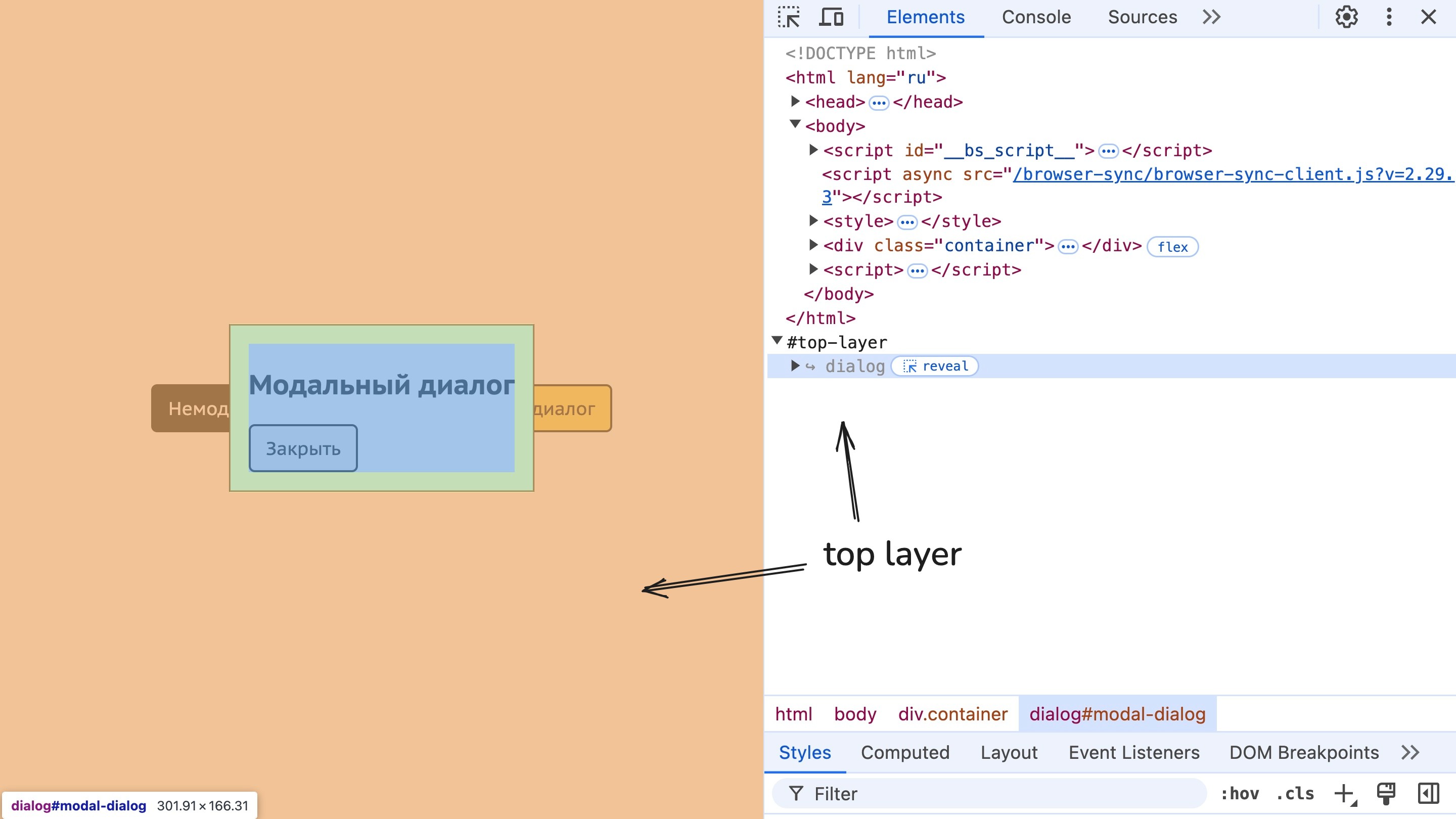Activate the inspect element picker icon
1456x819 pixels.
click(x=789, y=17)
